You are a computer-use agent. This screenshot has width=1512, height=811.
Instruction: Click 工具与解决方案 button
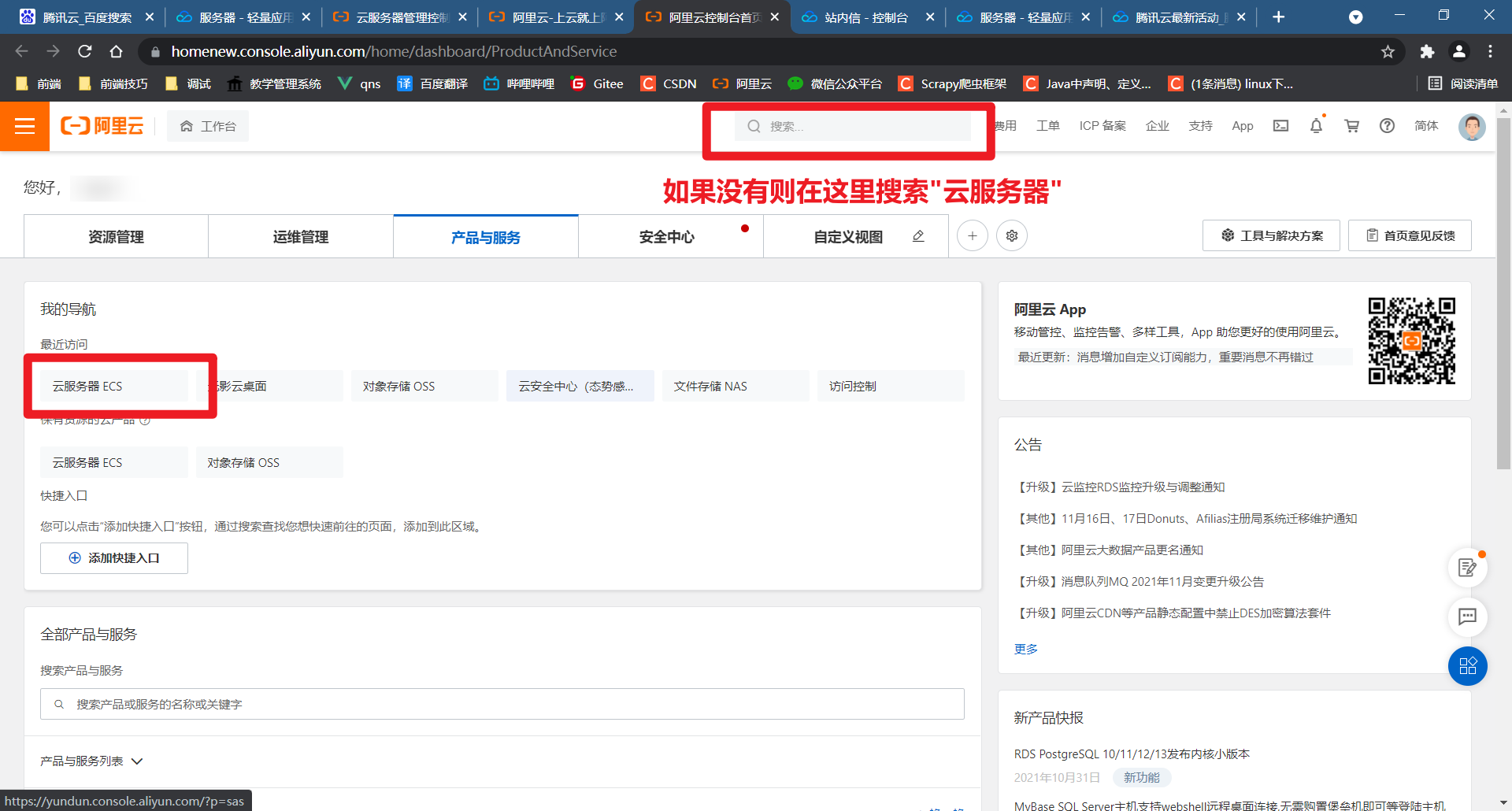(x=1271, y=235)
